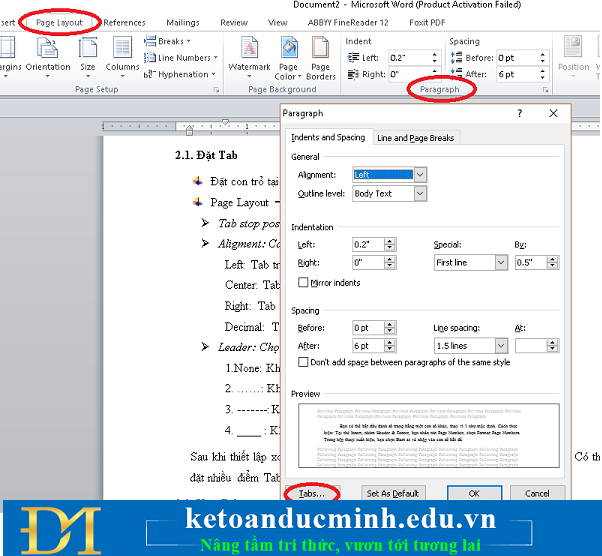Switch to the Mailings tab

click(x=183, y=22)
